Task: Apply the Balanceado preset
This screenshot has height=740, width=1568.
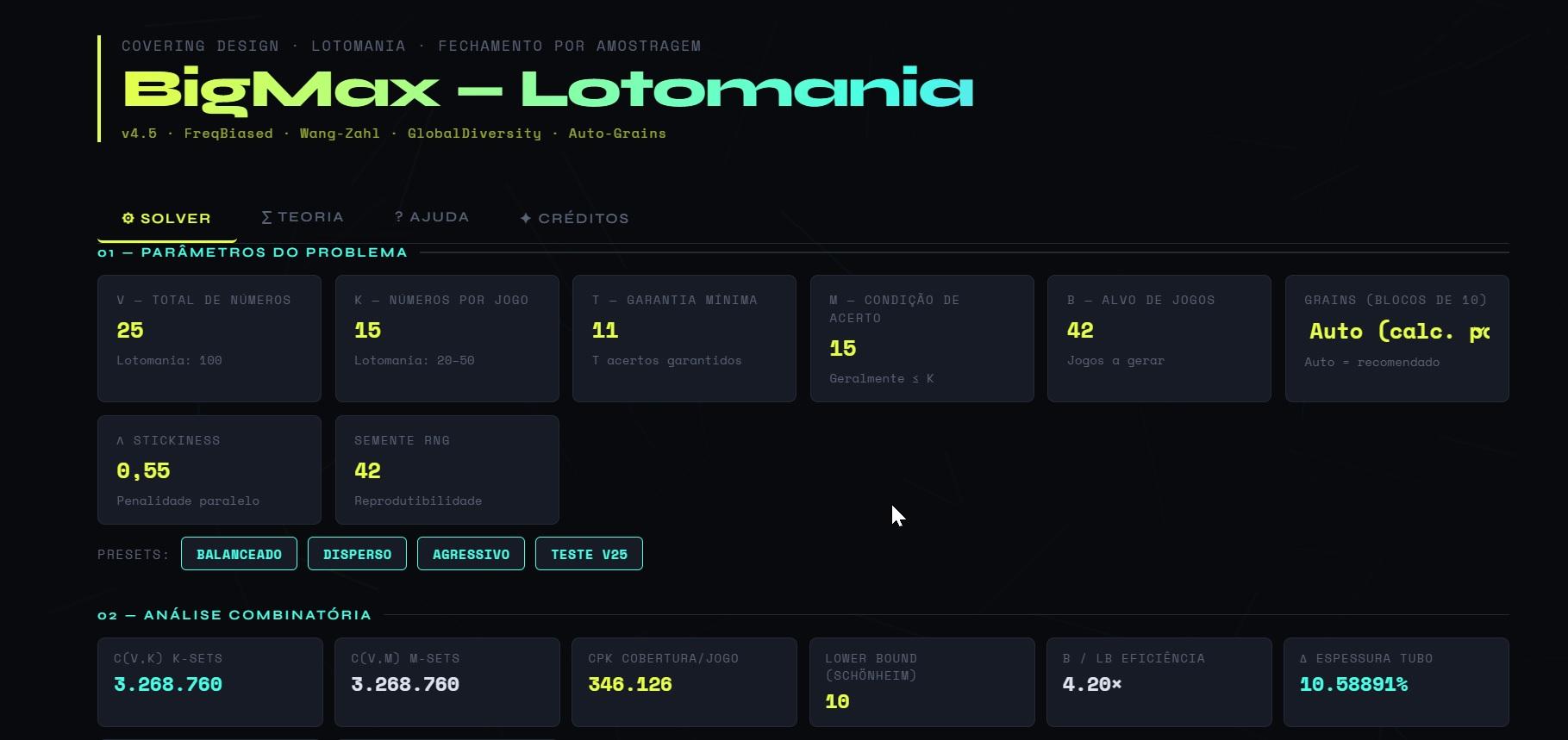Action: tap(239, 554)
